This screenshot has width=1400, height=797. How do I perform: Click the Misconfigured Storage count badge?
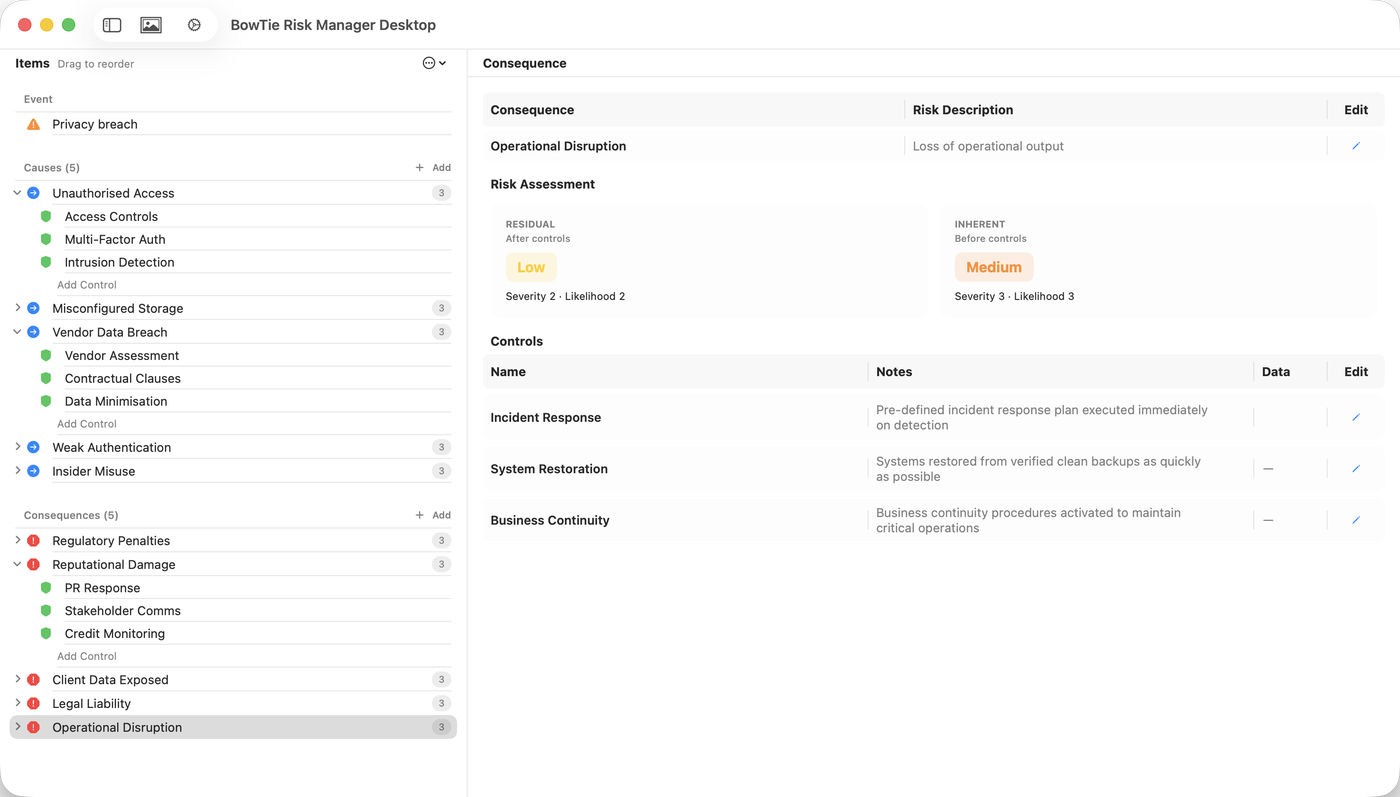[441, 308]
